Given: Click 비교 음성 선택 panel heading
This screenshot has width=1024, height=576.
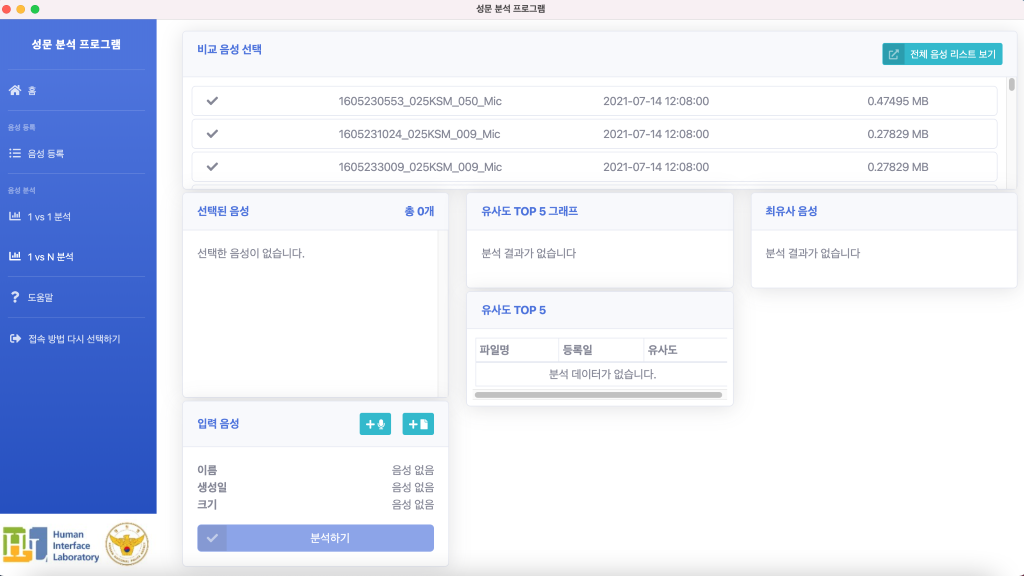Looking at the screenshot, I should pyautogui.click(x=229, y=49).
